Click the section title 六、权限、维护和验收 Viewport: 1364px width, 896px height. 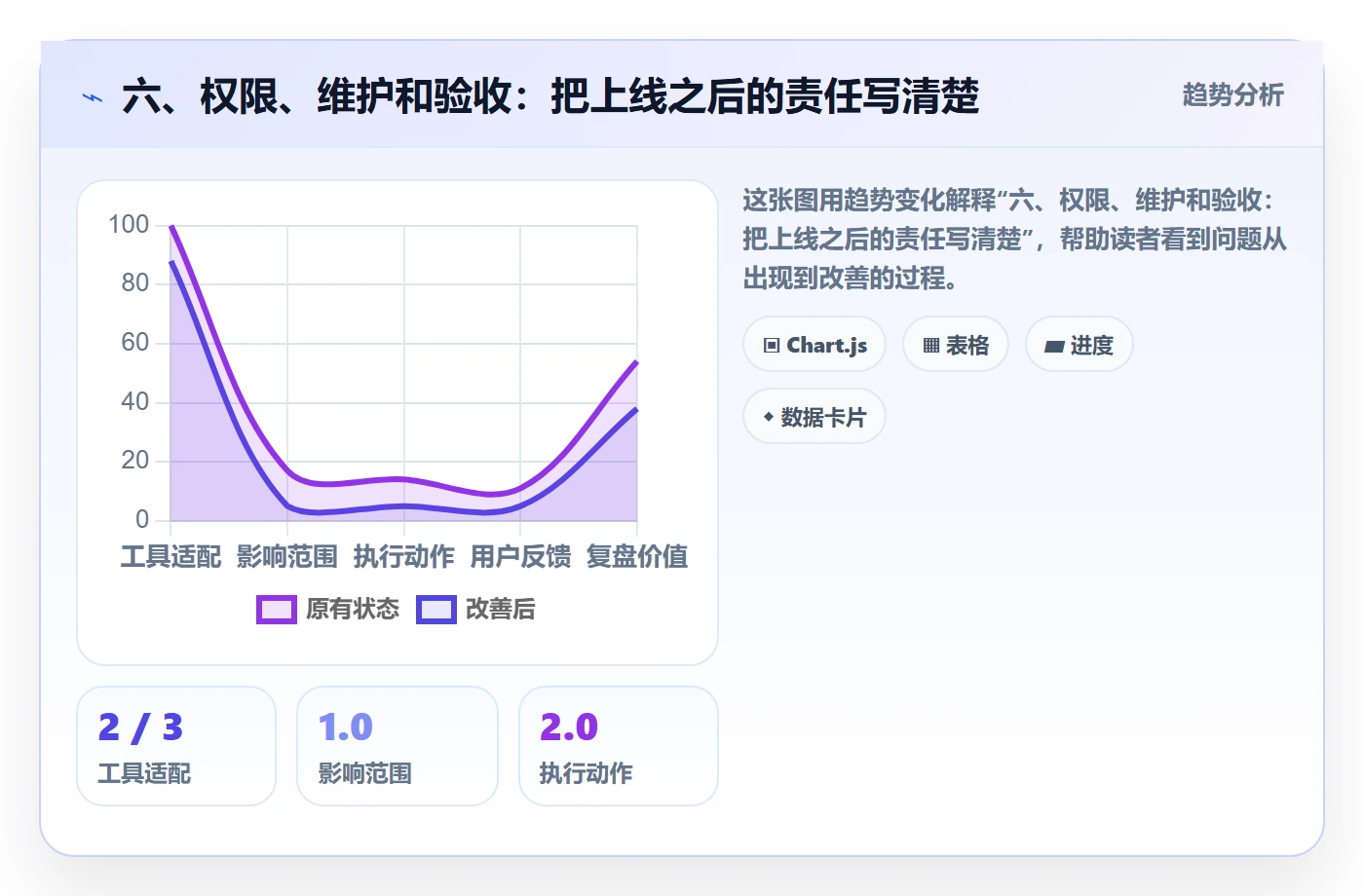(x=550, y=96)
